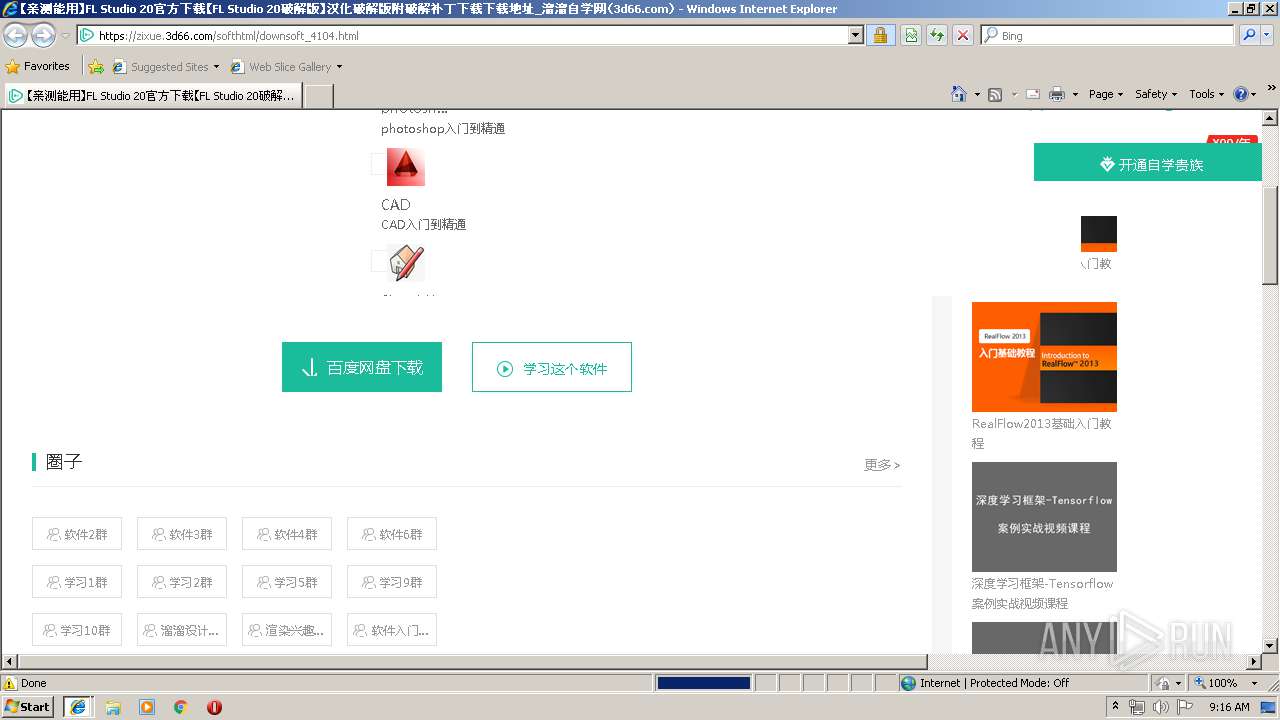Open the Windows Start menu

(x=28, y=707)
